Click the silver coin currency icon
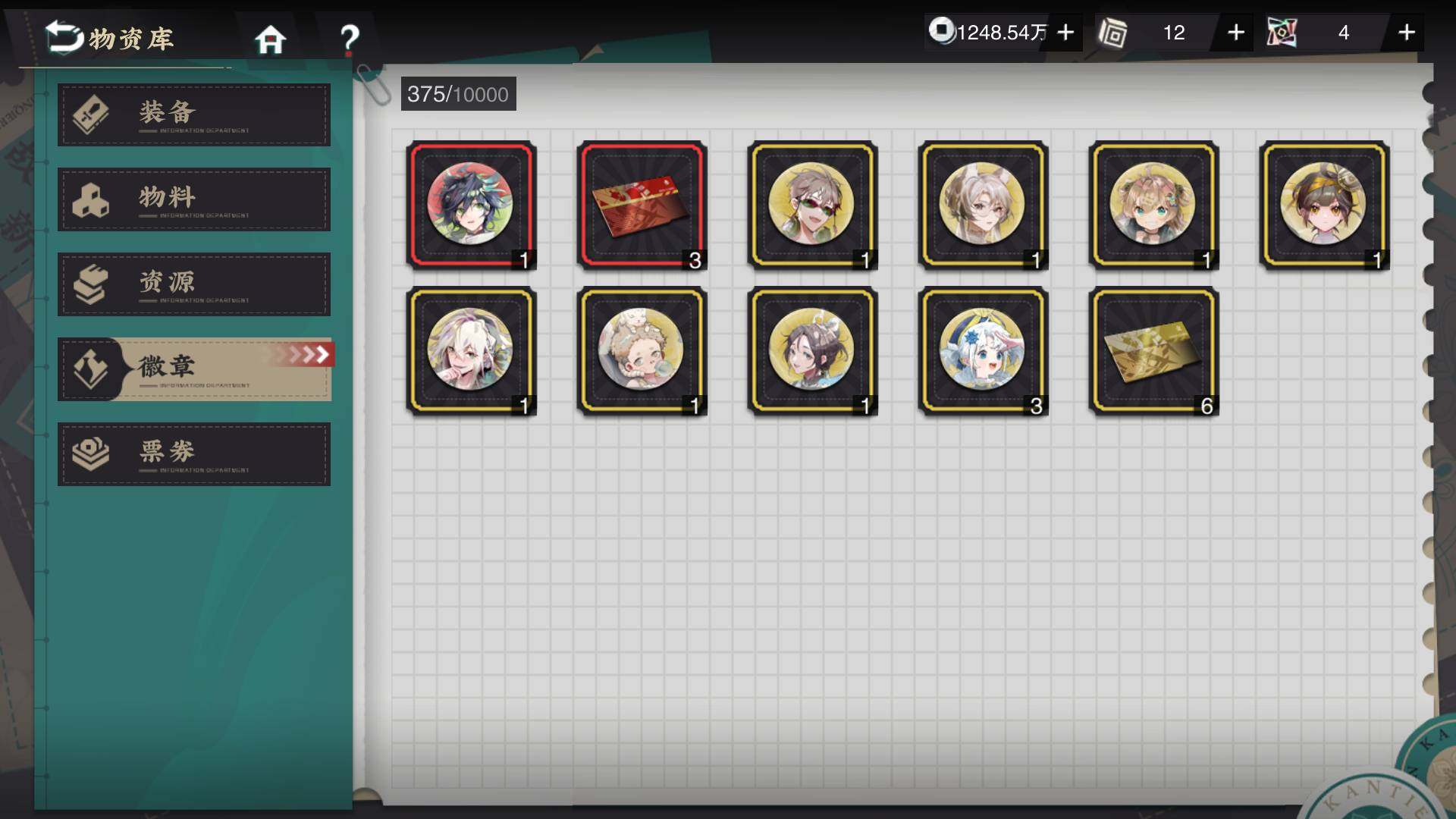The height and width of the screenshot is (819, 1456). coord(941,31)
